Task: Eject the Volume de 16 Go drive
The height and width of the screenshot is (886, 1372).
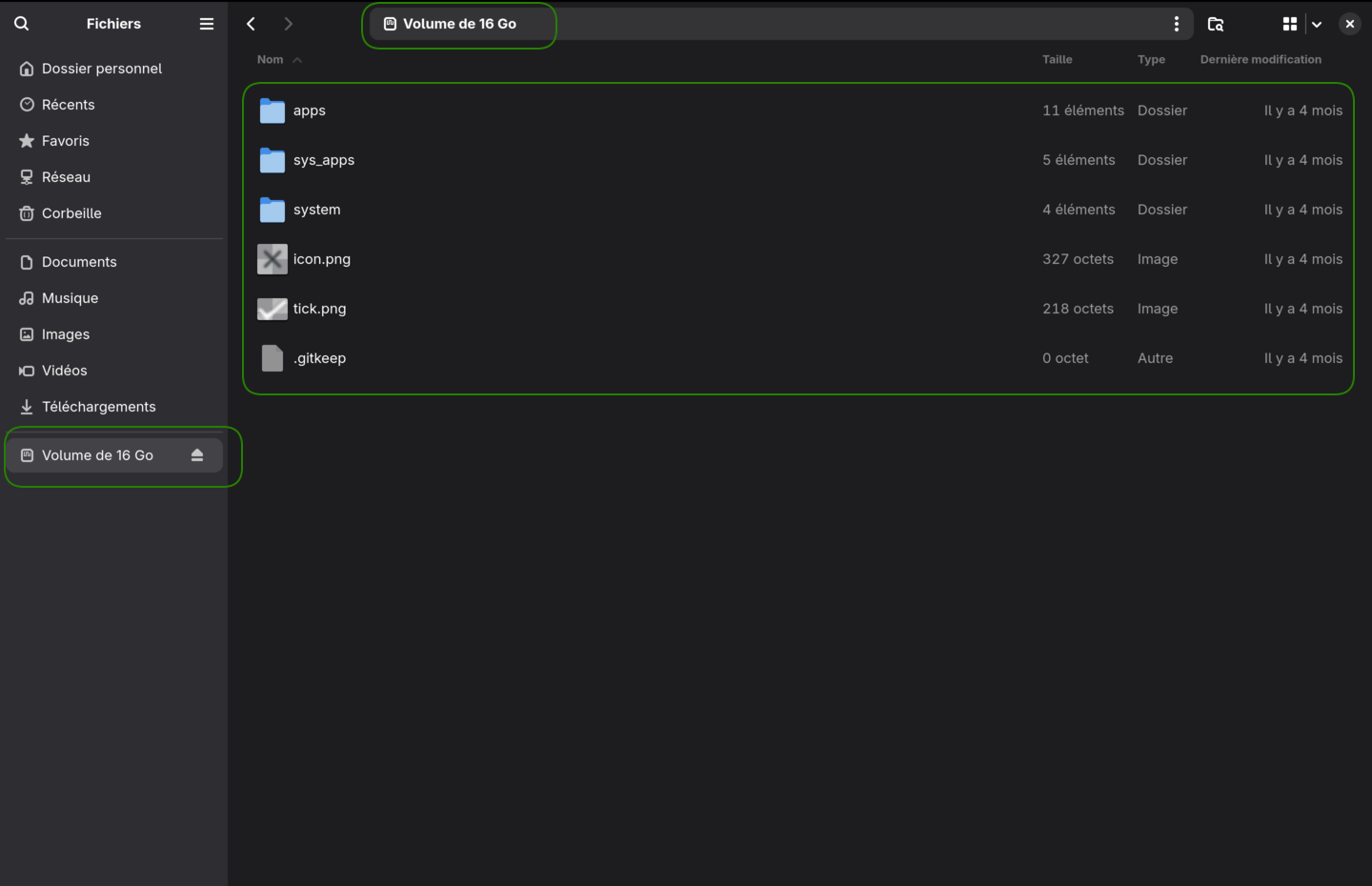Action: coord(197,455)
